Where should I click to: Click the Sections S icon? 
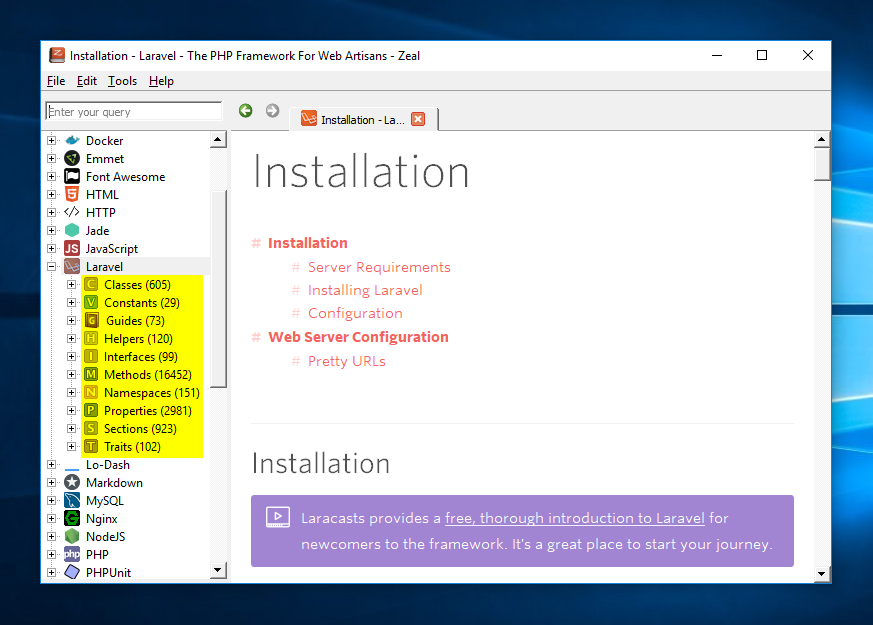pyautogui.click(x=91, y=428)
